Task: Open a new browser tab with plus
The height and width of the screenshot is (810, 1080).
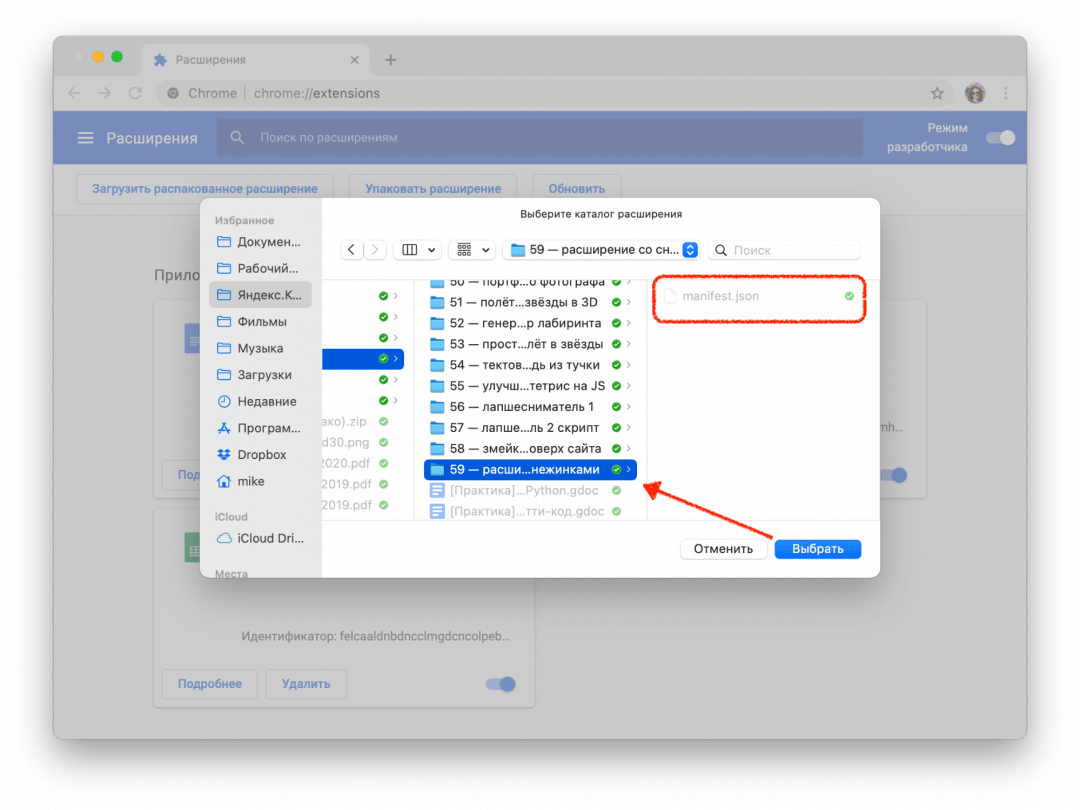Action: [390, 60]
